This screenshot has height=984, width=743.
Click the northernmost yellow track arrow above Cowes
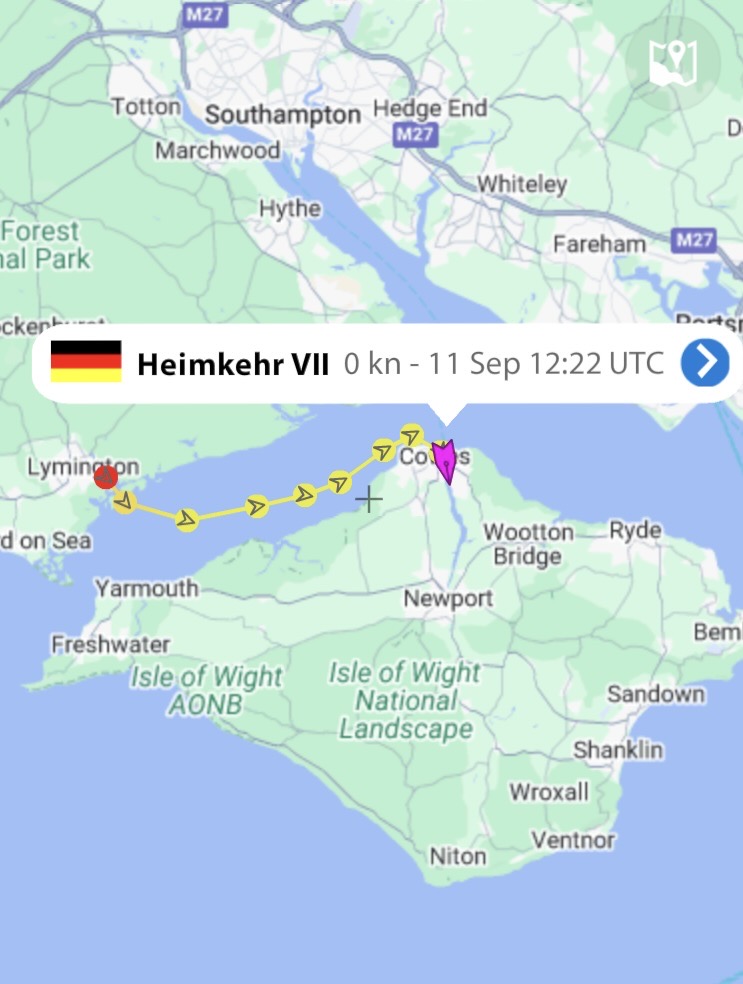tap(411, 436)
